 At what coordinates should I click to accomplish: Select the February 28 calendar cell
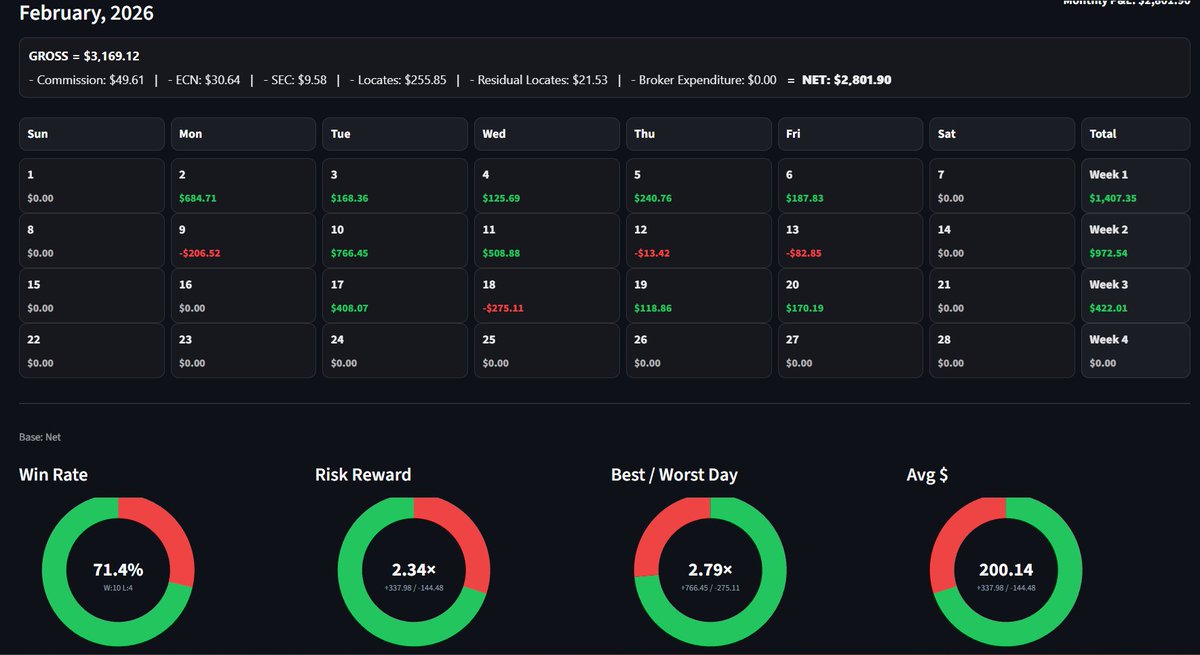(x=1003, y=350)
